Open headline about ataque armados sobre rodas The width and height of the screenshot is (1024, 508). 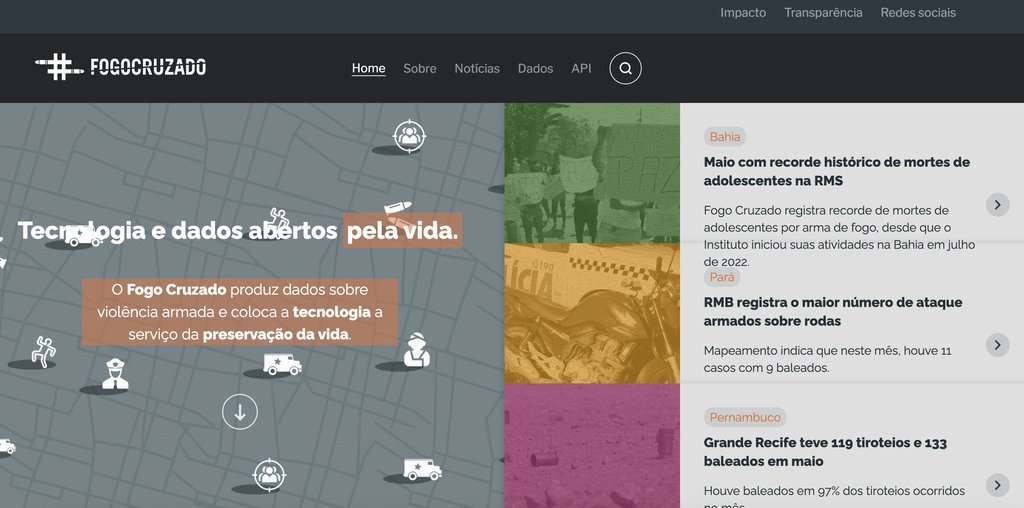click(833, 311)
